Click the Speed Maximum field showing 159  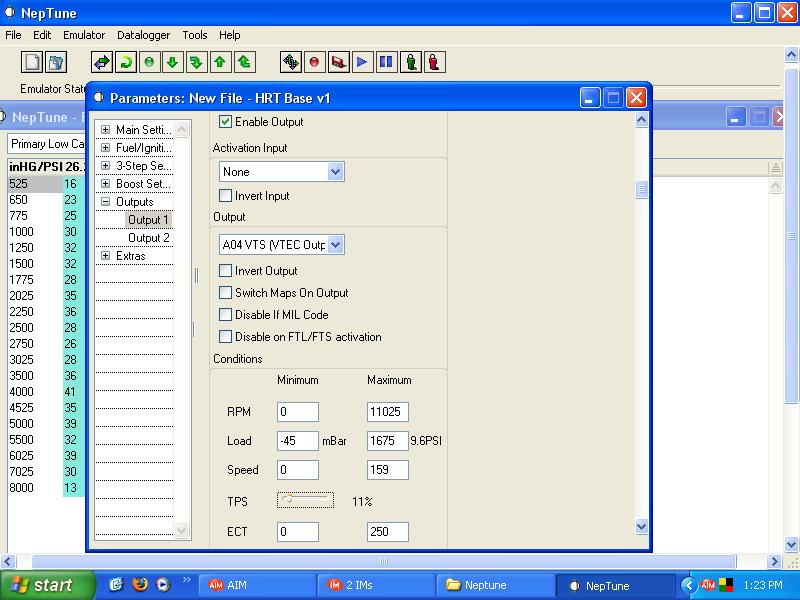388,470
